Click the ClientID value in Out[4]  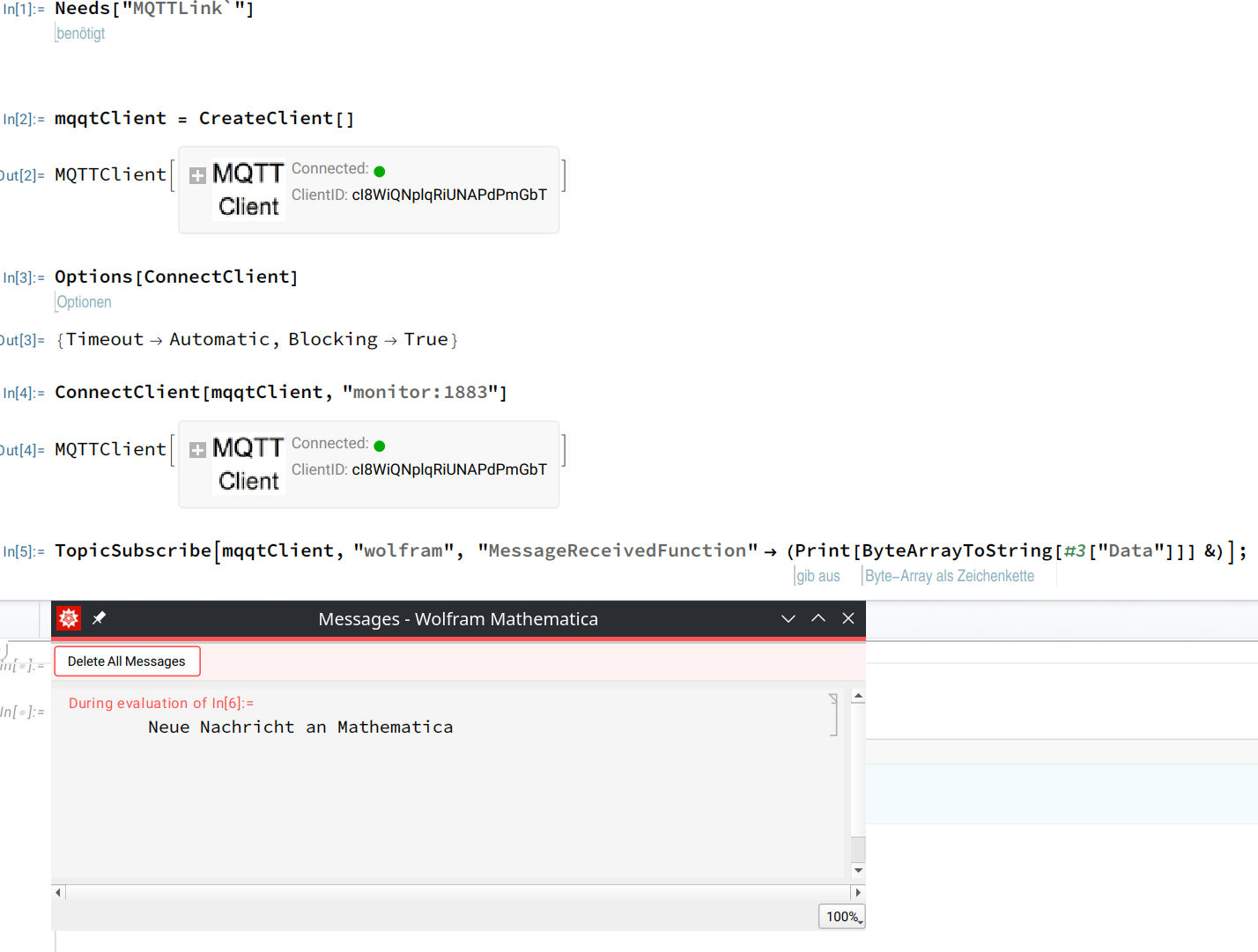pos(449,469)
